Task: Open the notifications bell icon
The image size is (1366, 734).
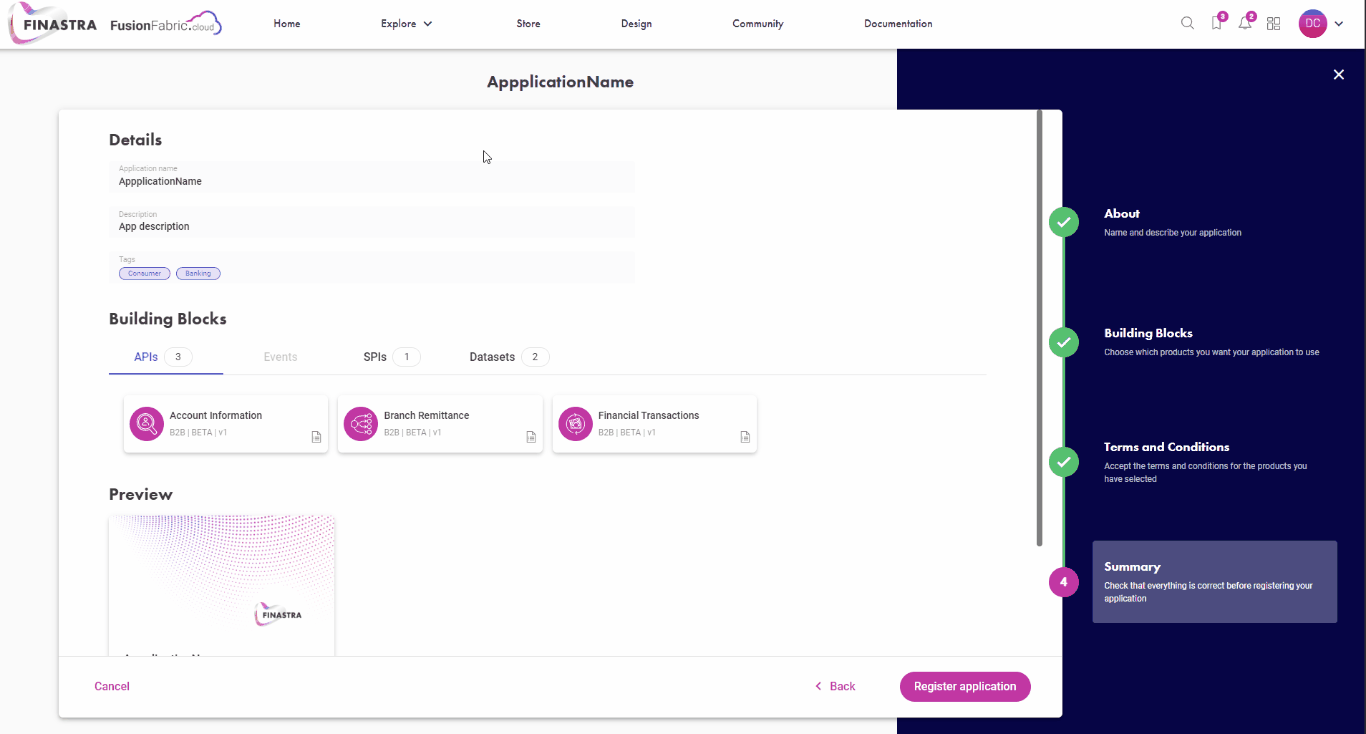Action: point(1245,24)
